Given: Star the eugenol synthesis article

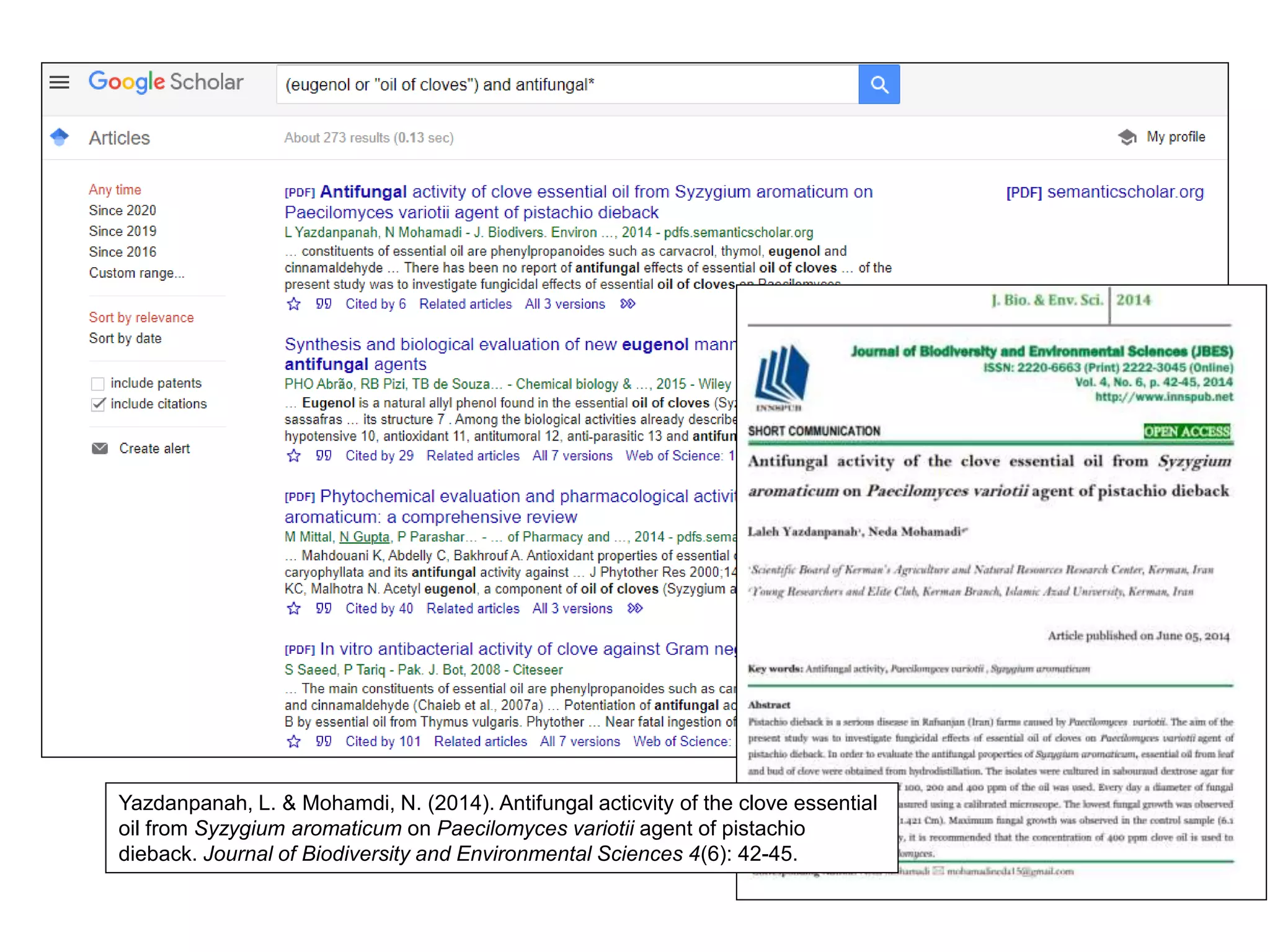Looking at the screenshot, I should coord(294,456).
